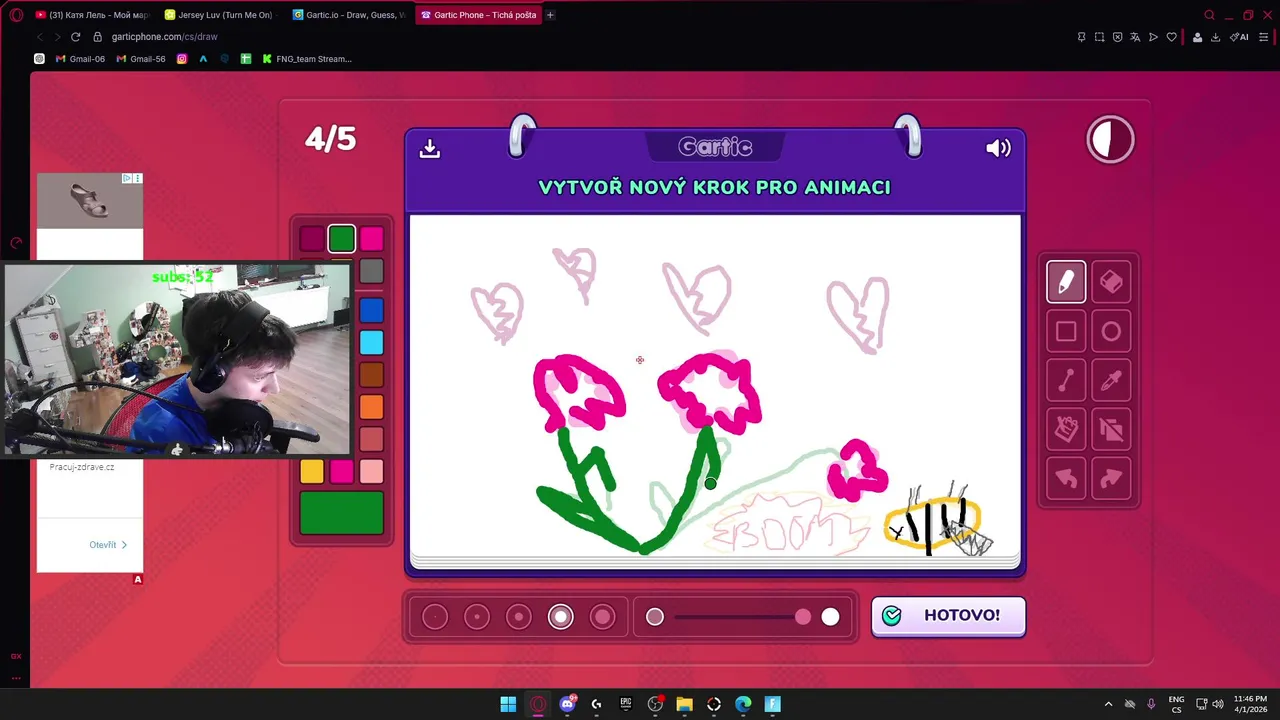Open Microsoft Edge from taskbar
Screen dimensions: 1280x720
pyautogui.click(x=743, y=704)
